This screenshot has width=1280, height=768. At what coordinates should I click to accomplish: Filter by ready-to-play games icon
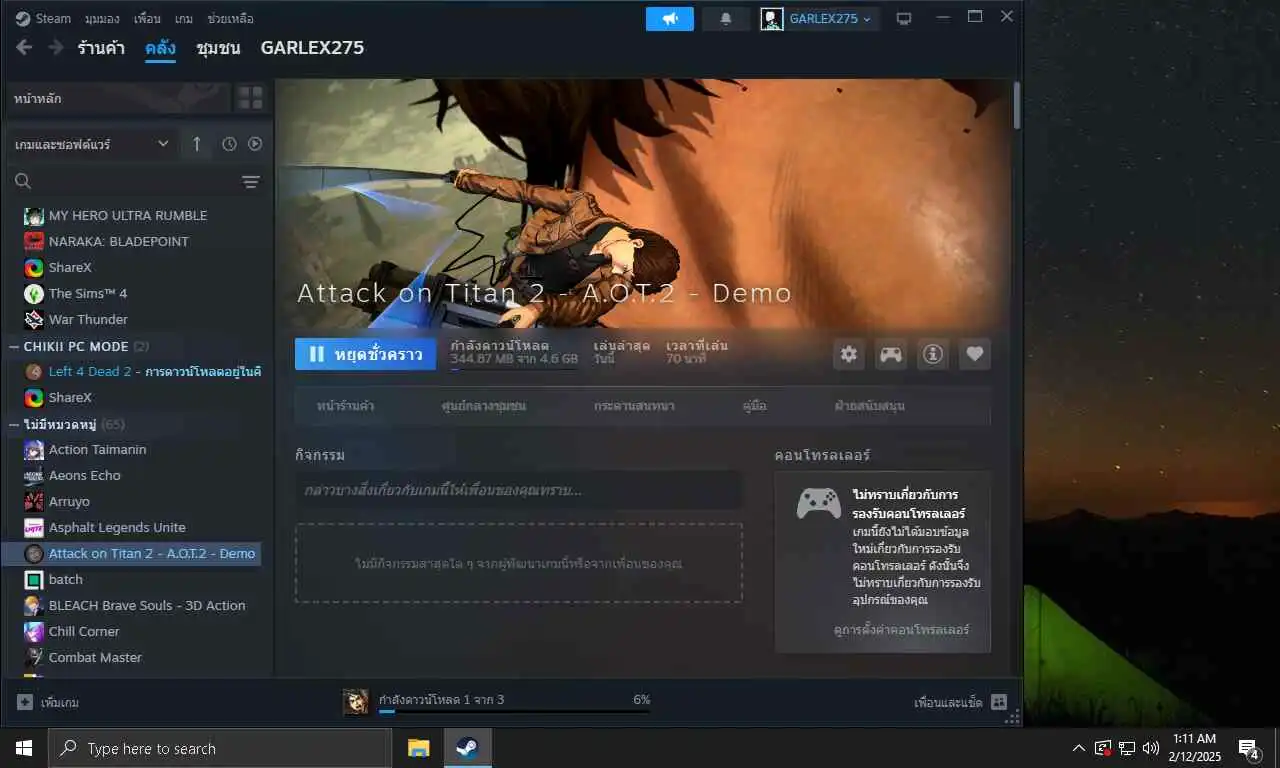coord(255,144)
